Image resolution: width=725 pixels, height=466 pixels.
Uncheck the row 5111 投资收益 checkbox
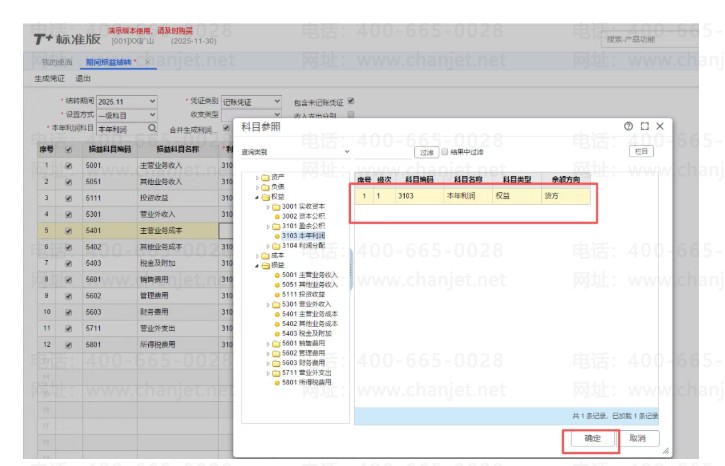pyautogui.click(x=68, y=198)
